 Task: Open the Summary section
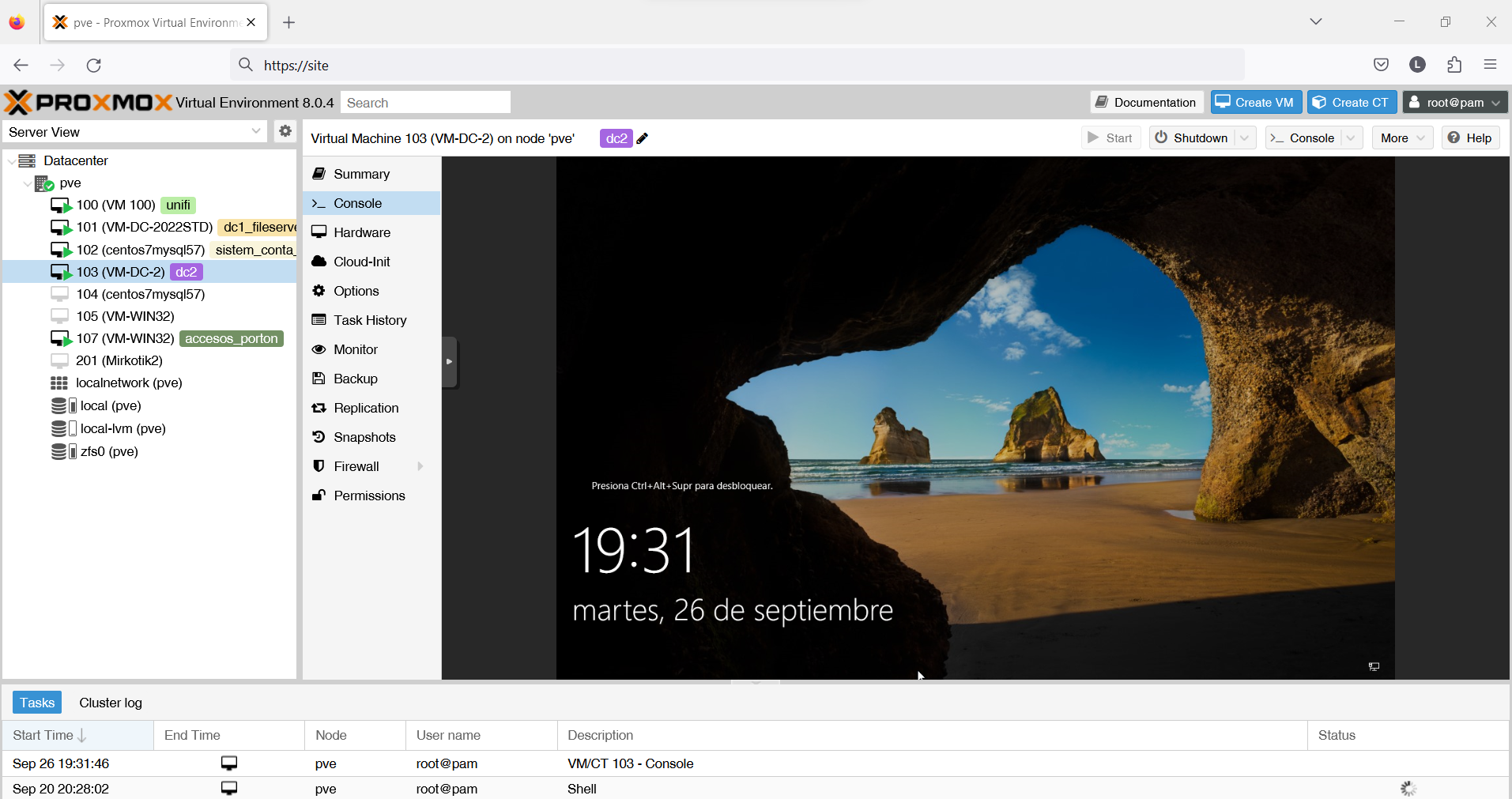(371, 174)
